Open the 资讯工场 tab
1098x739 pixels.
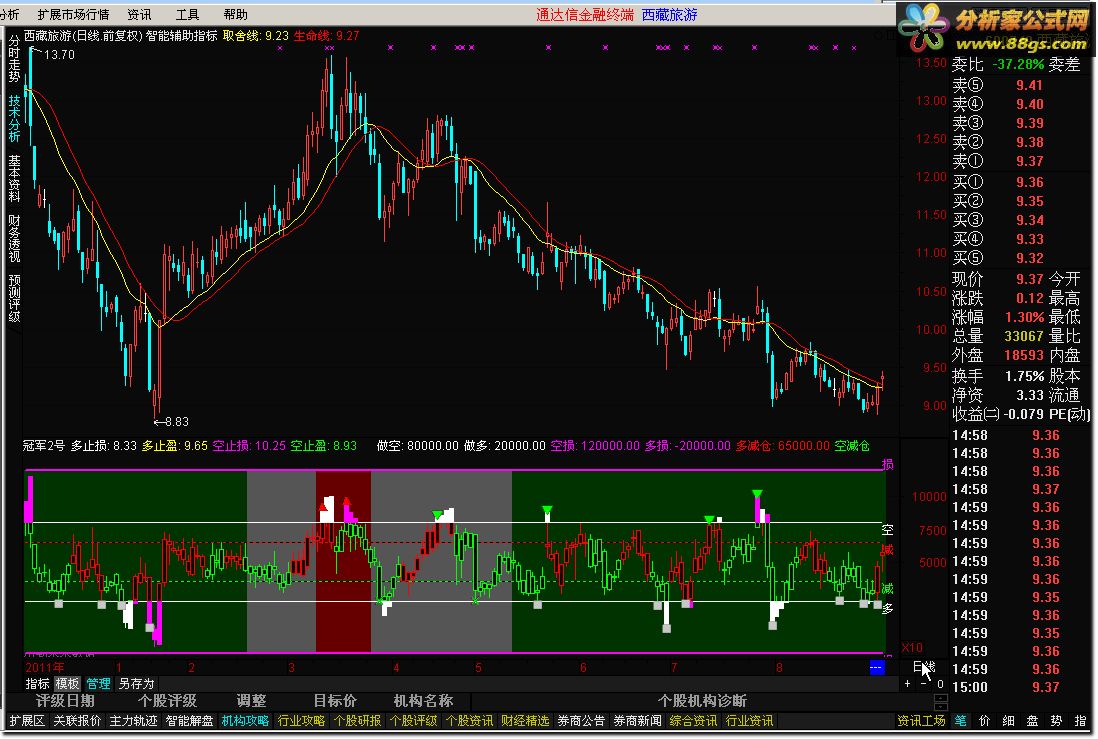coord(921,721)
